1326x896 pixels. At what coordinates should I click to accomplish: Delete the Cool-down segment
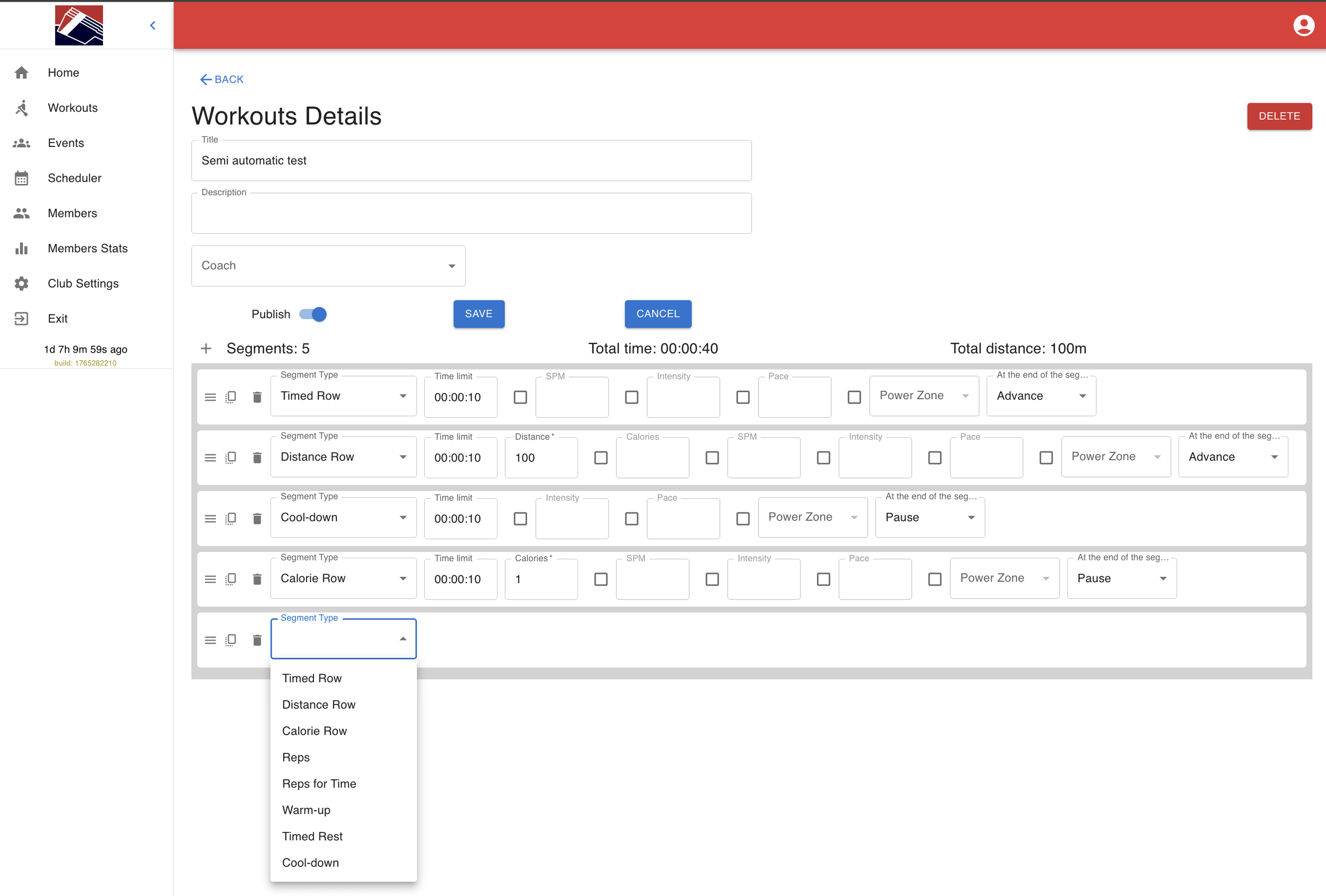[x=257, y=519]
